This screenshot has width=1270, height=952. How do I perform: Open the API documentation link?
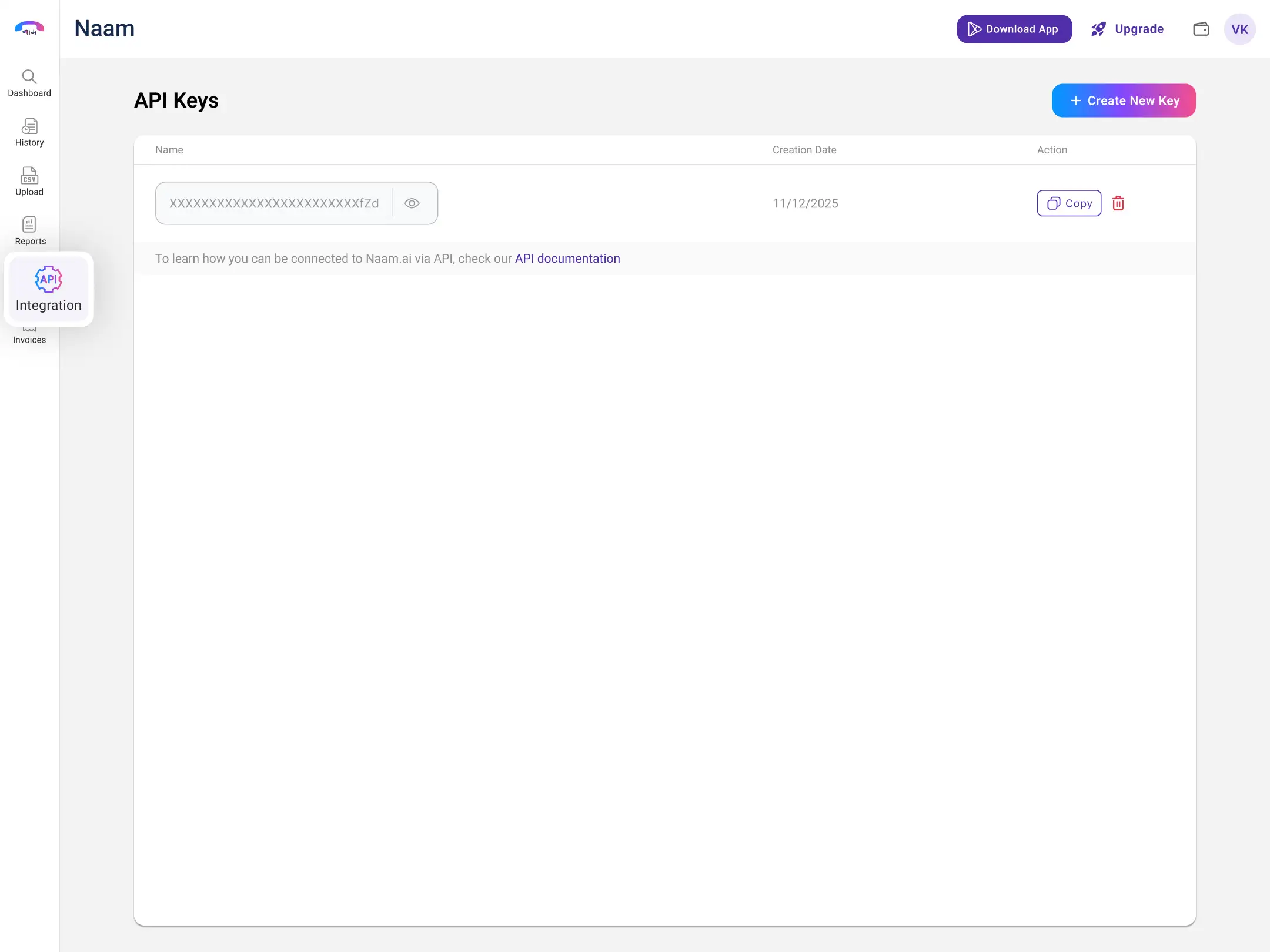[567, 259]
